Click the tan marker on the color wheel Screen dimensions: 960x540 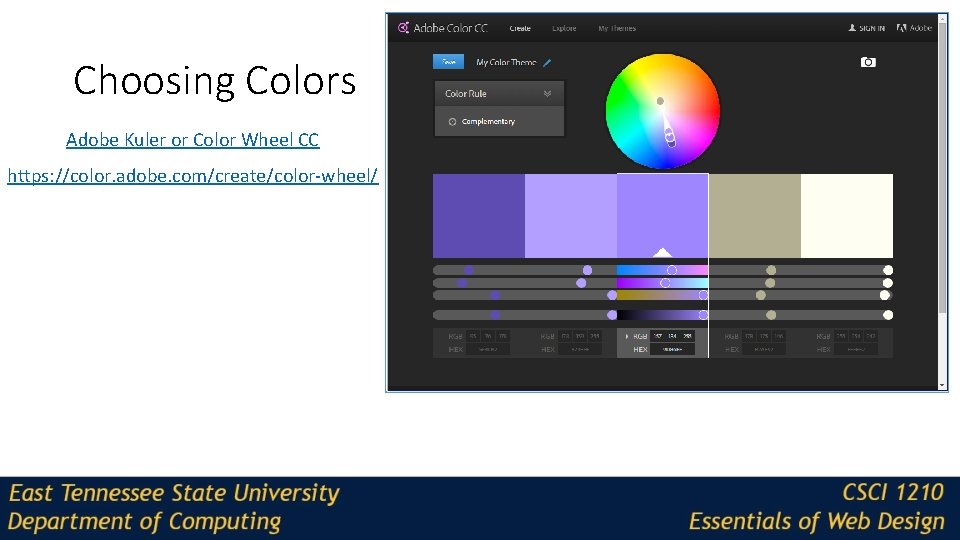click(x=660, y=101)
